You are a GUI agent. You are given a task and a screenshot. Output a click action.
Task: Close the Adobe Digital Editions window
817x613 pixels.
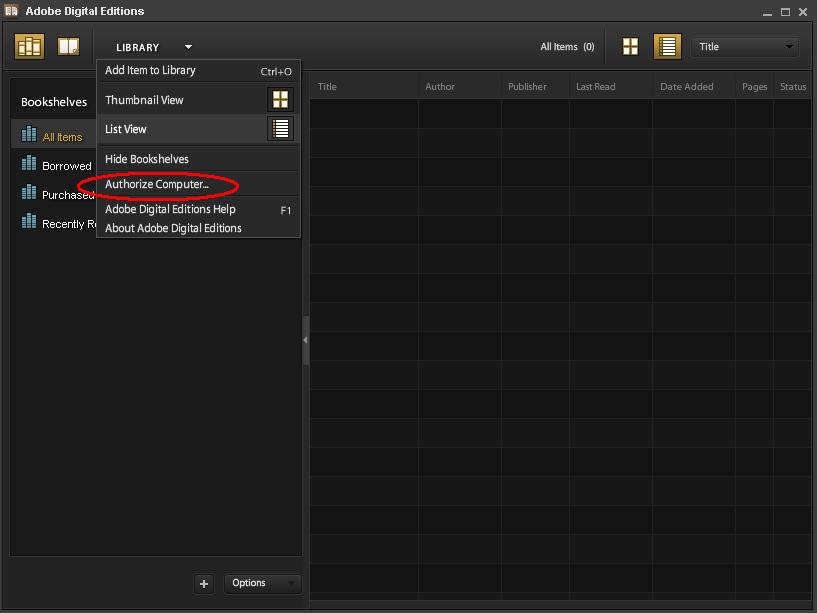(803, 12)
